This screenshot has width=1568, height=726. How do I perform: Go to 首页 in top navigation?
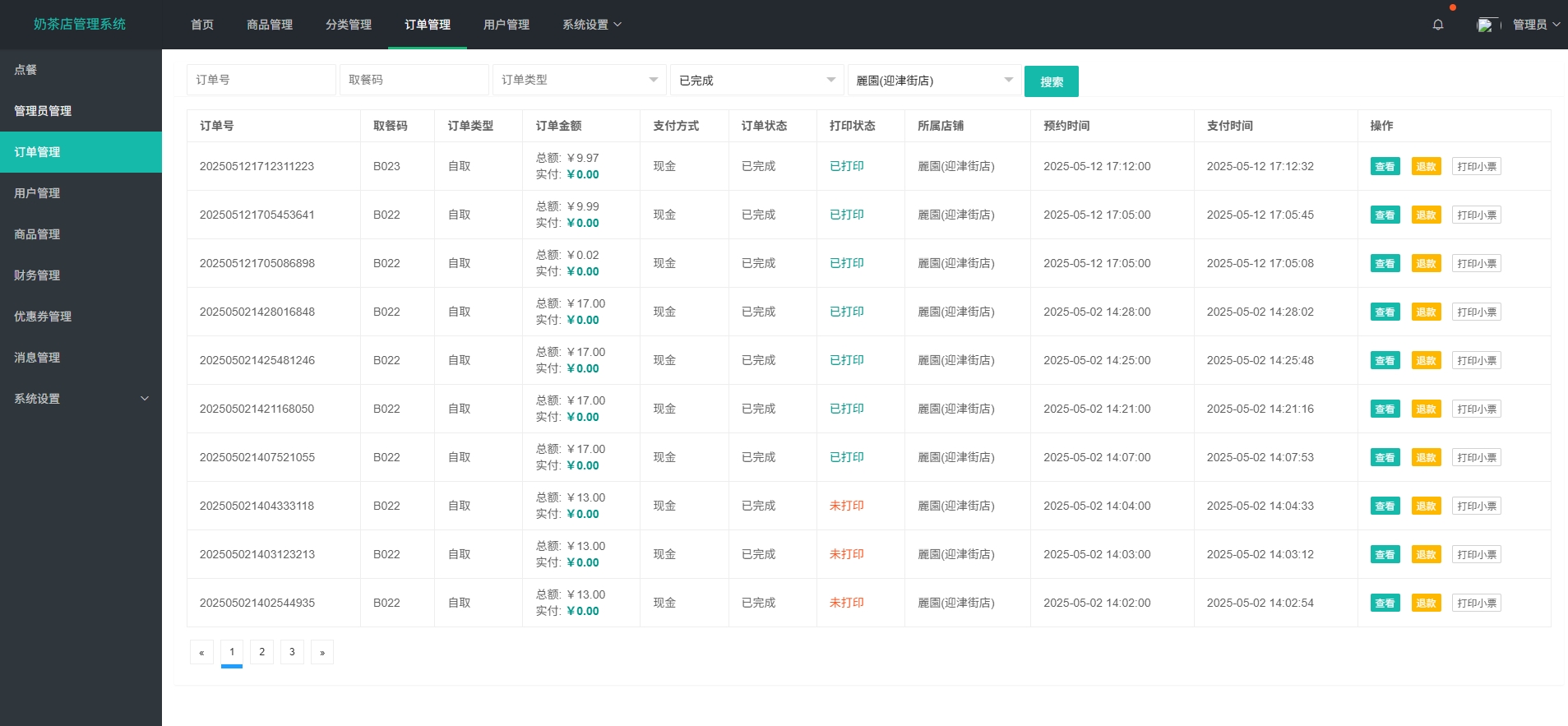coord(202,25)
